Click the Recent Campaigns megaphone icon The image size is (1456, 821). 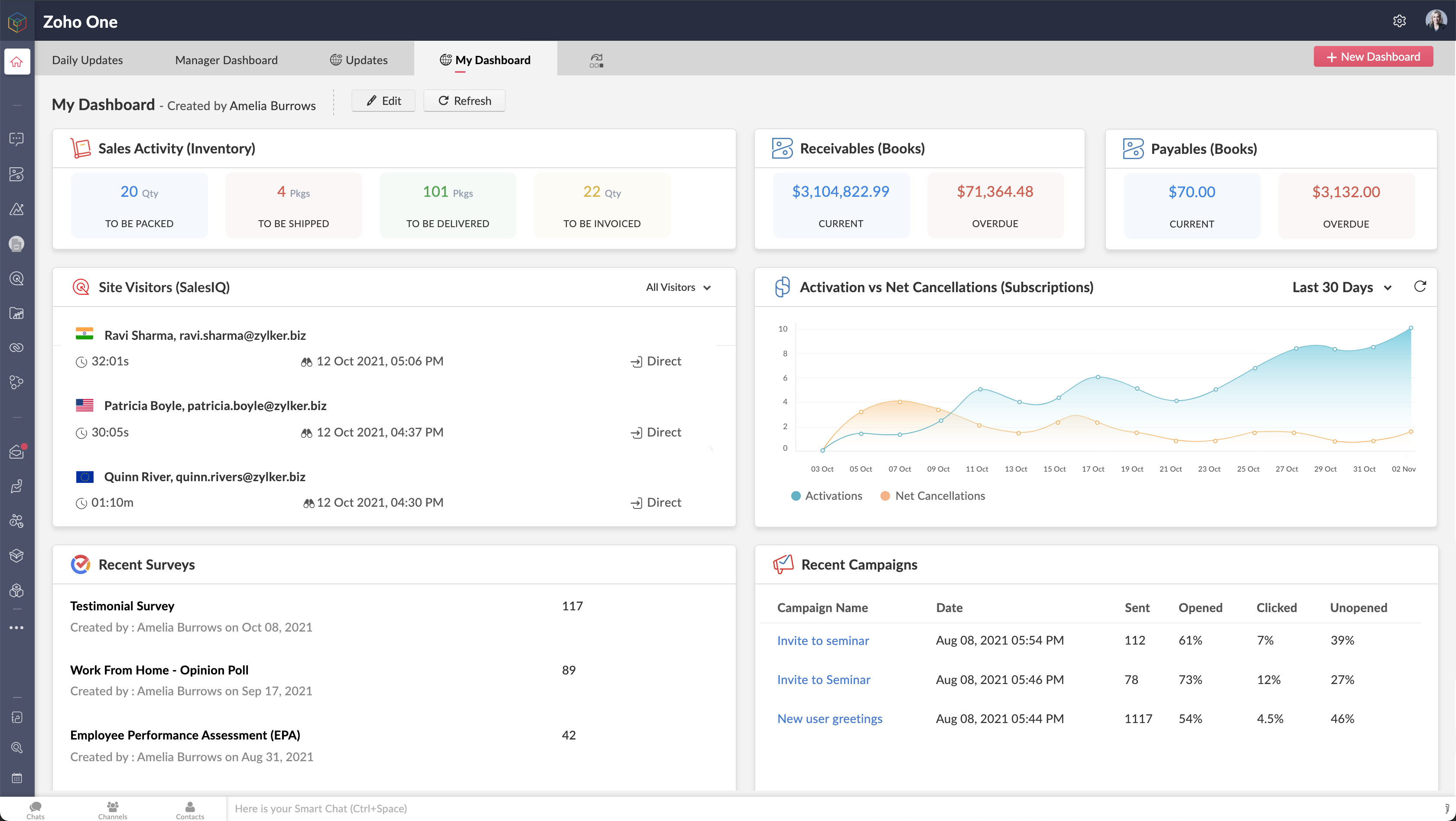click(782, 564)
